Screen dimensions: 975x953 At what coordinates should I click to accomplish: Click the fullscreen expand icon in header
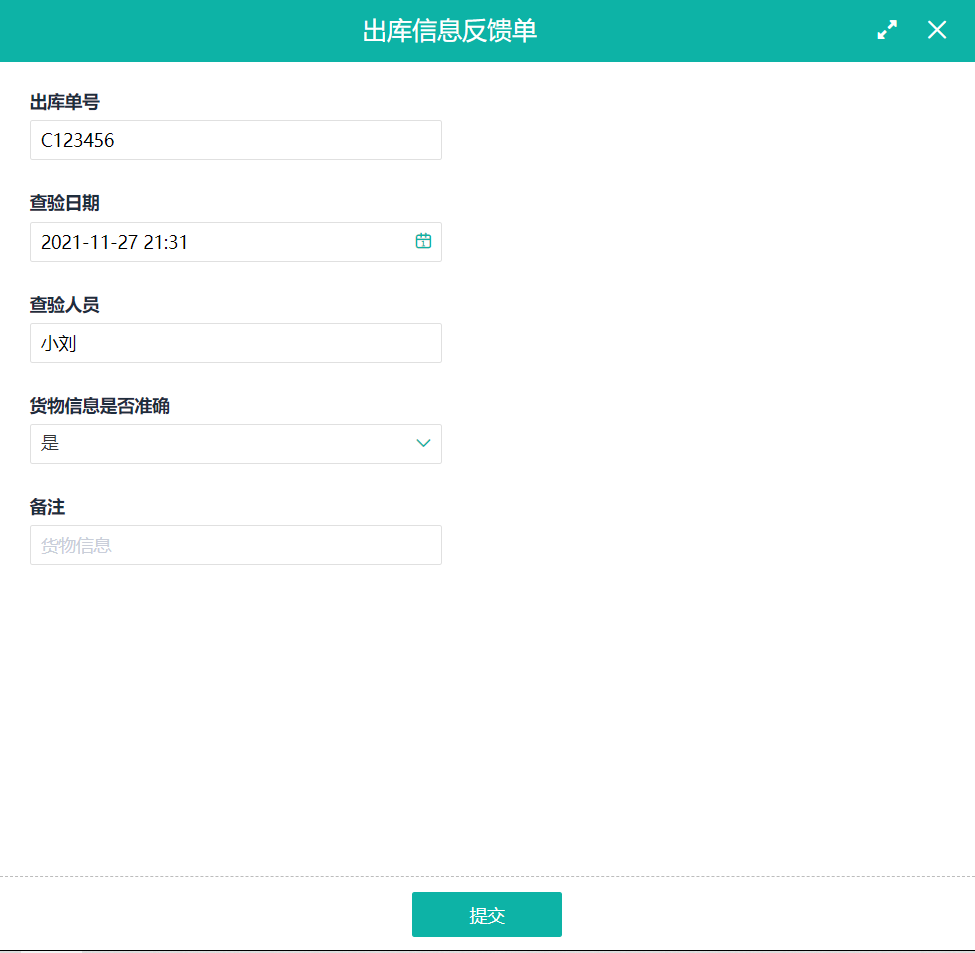pos(887,30)
